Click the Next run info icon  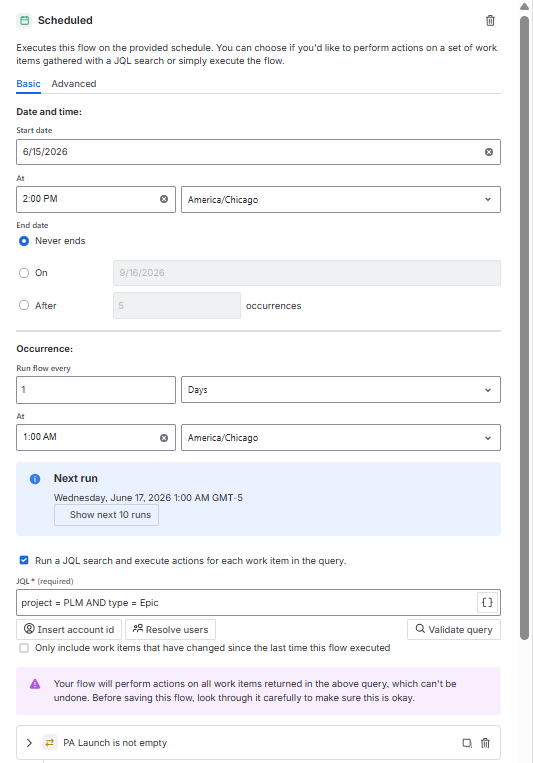35,479
